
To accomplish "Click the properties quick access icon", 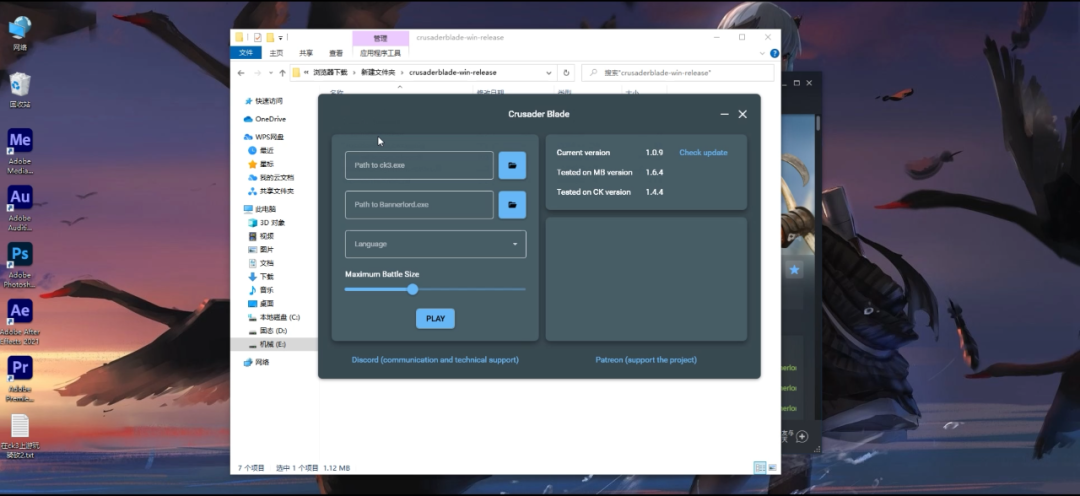I will [x=258, y=37].
